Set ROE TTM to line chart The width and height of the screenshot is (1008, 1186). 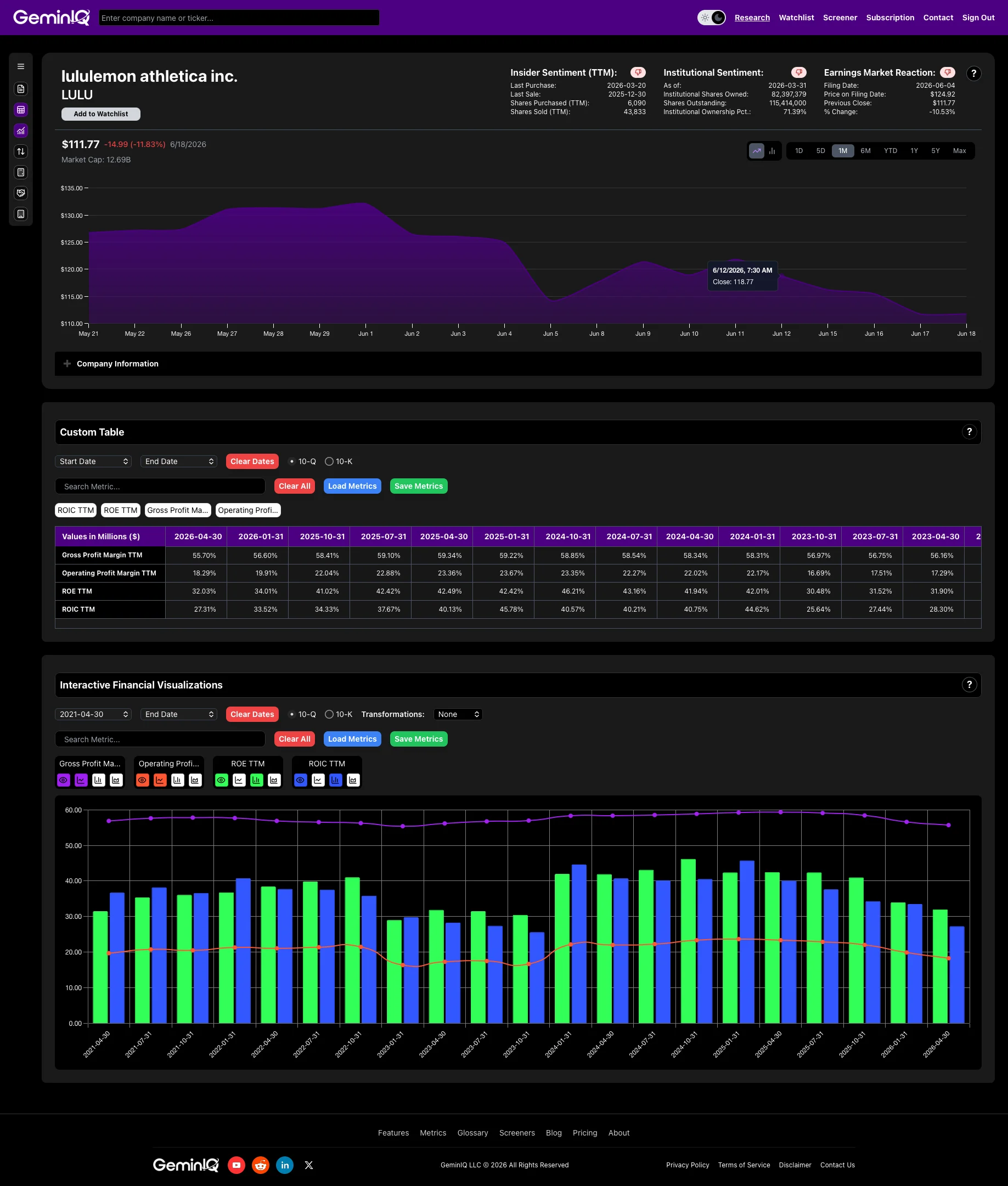click(239, 780)
